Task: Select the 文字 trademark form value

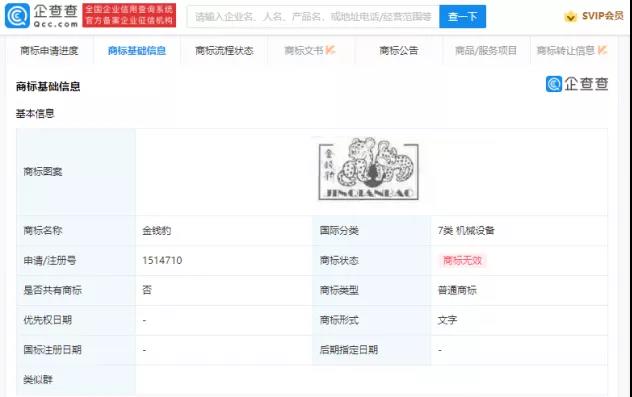Action: point(447,320)
